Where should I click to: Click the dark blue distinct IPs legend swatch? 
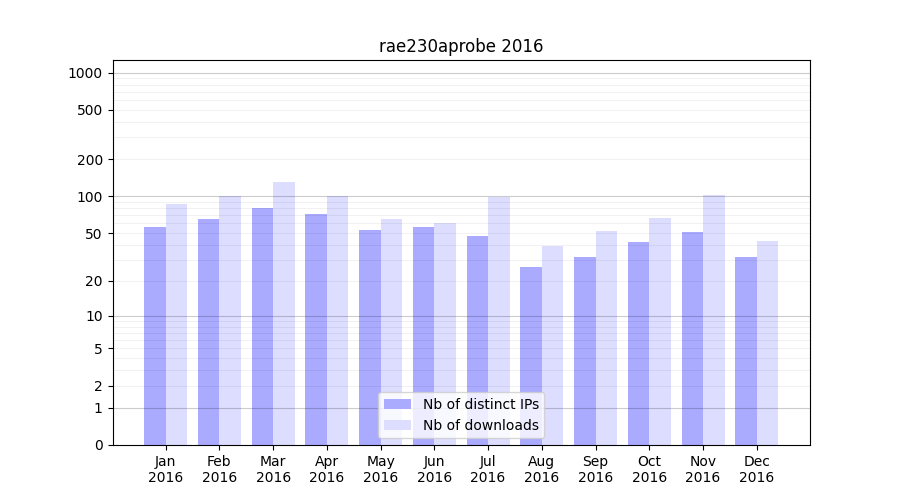click(x=397, y=404)
